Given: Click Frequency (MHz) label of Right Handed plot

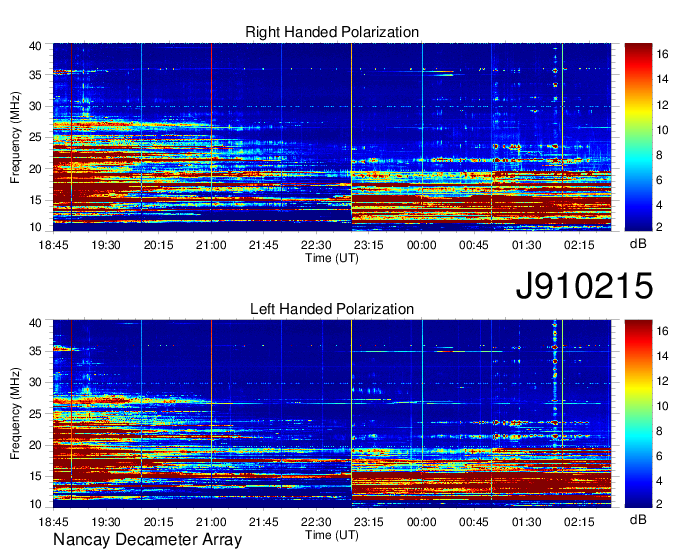Looking at the screenshot, I should (15, 137).
